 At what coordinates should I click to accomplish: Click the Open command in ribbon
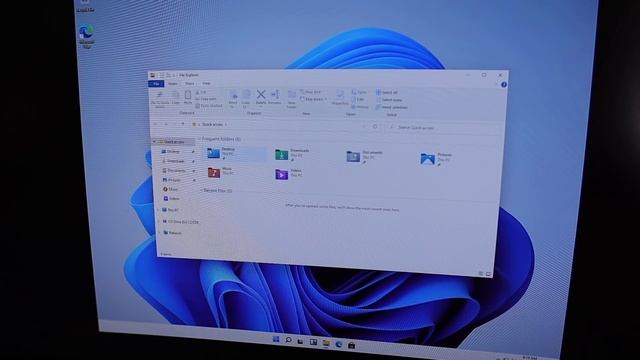359,92
